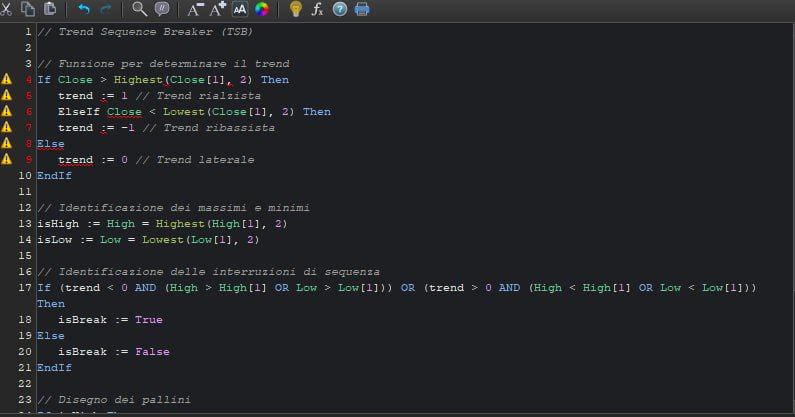
Task: Open the Search magnifier tool
Action: point(139,10)
